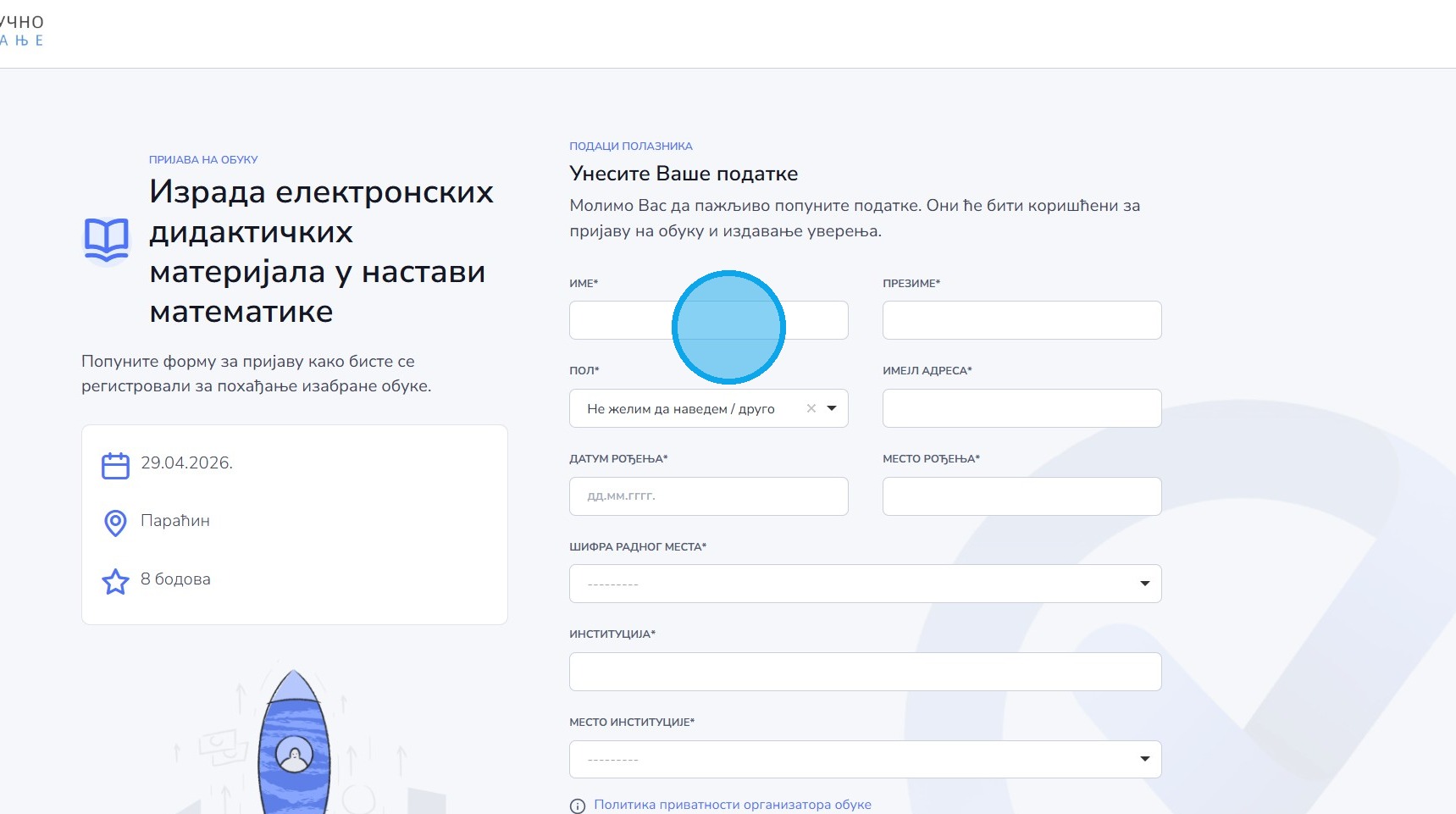Screen dimensions: 1456x814
Task: Click the Име field label
Action: (x=584, y=283)
